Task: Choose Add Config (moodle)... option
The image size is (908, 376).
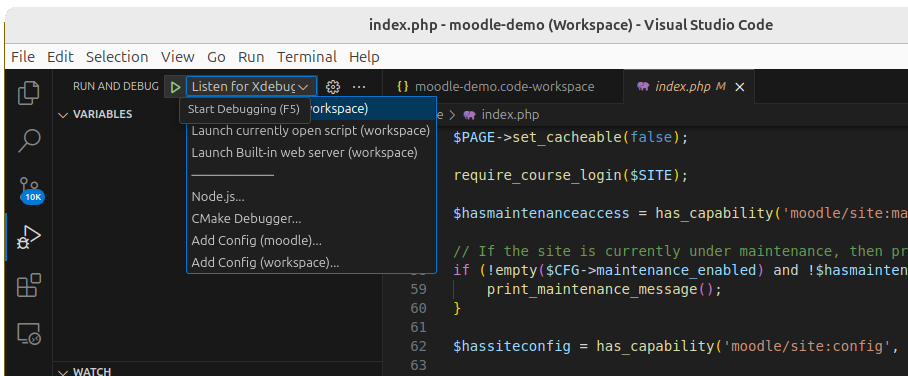Action: [x=311, y=240]
